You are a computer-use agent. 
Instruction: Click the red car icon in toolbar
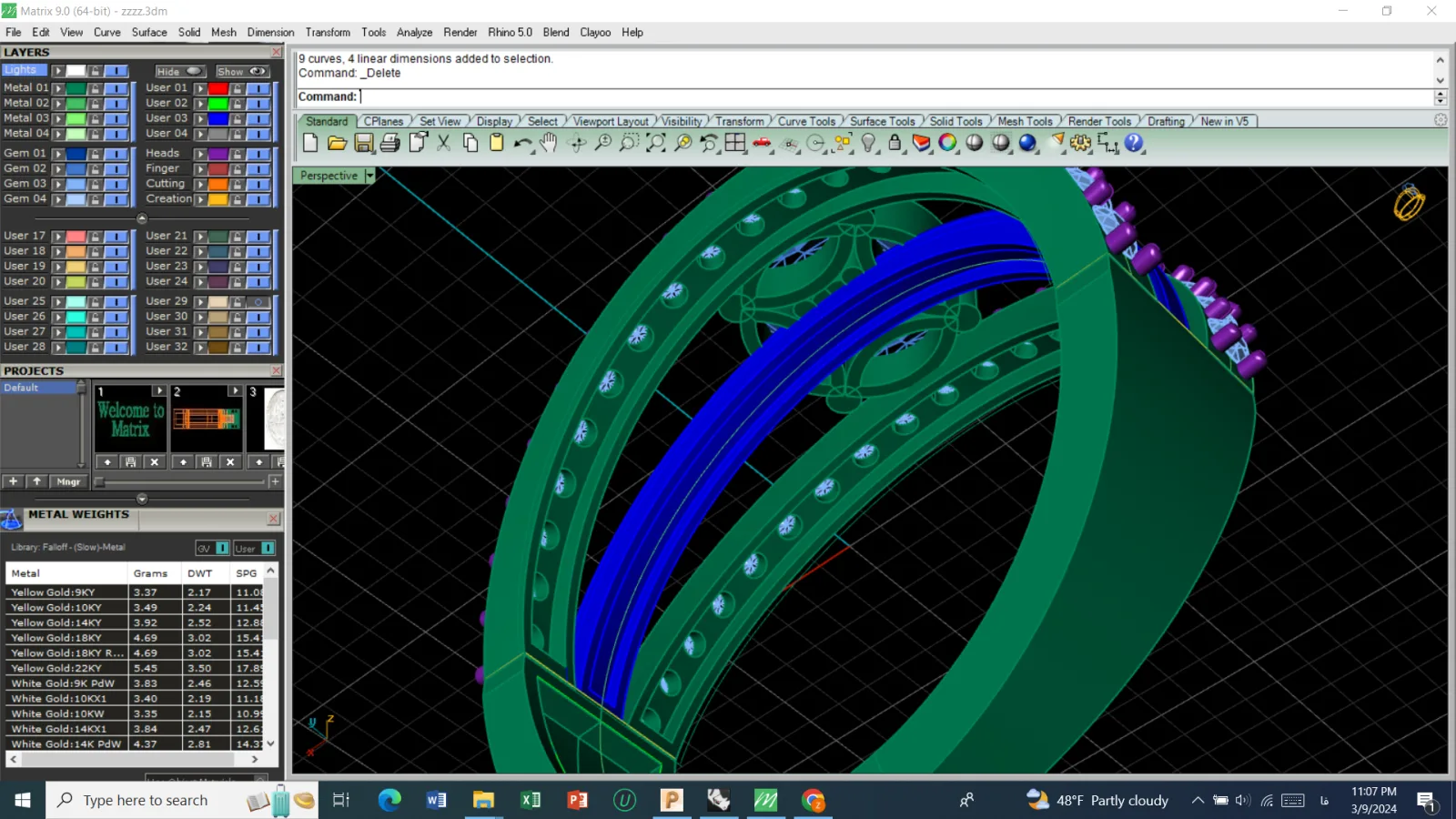click(762, 143)
